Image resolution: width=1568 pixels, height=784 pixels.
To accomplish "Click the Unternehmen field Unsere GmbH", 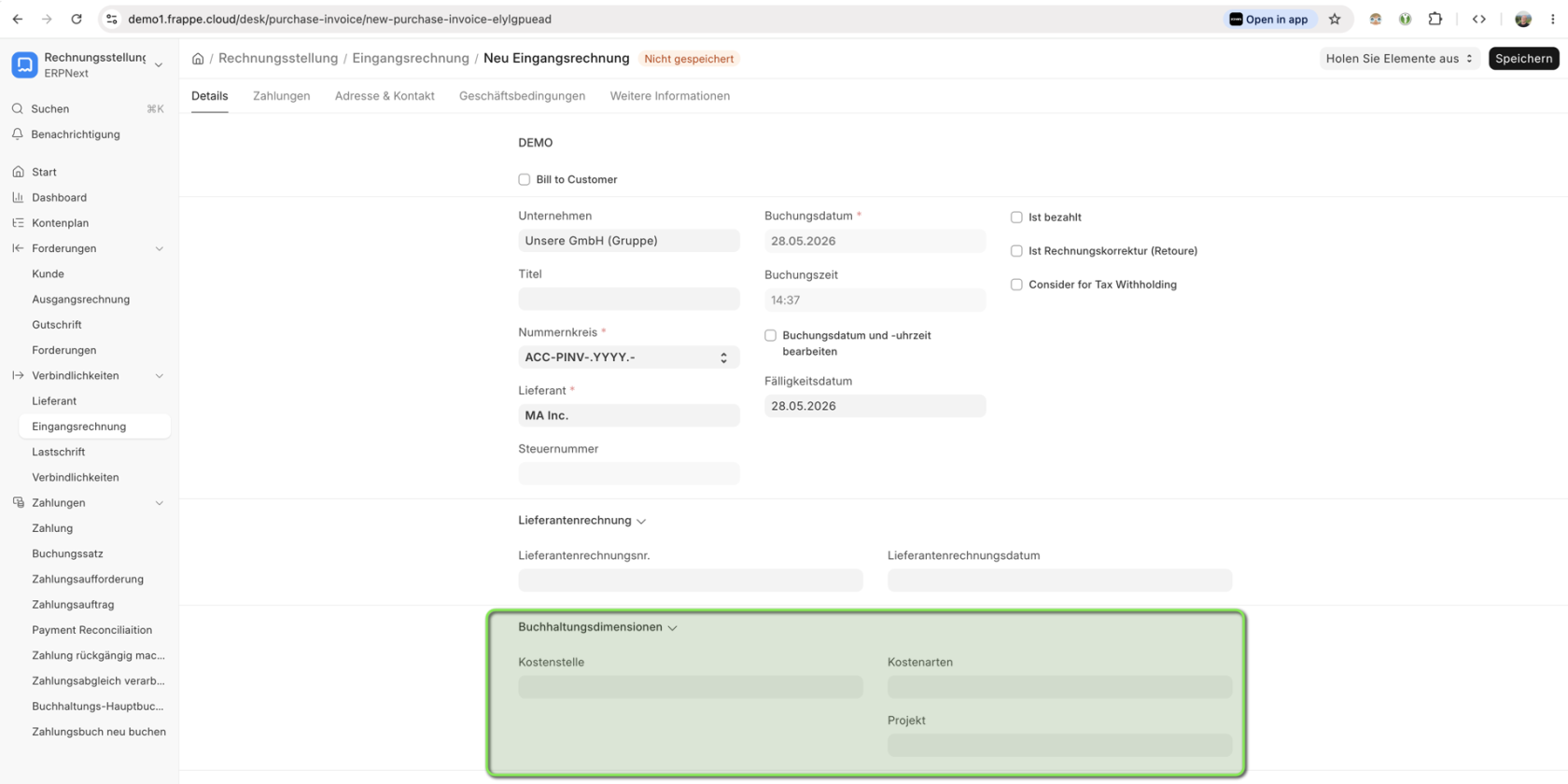I will coord(629,241).
